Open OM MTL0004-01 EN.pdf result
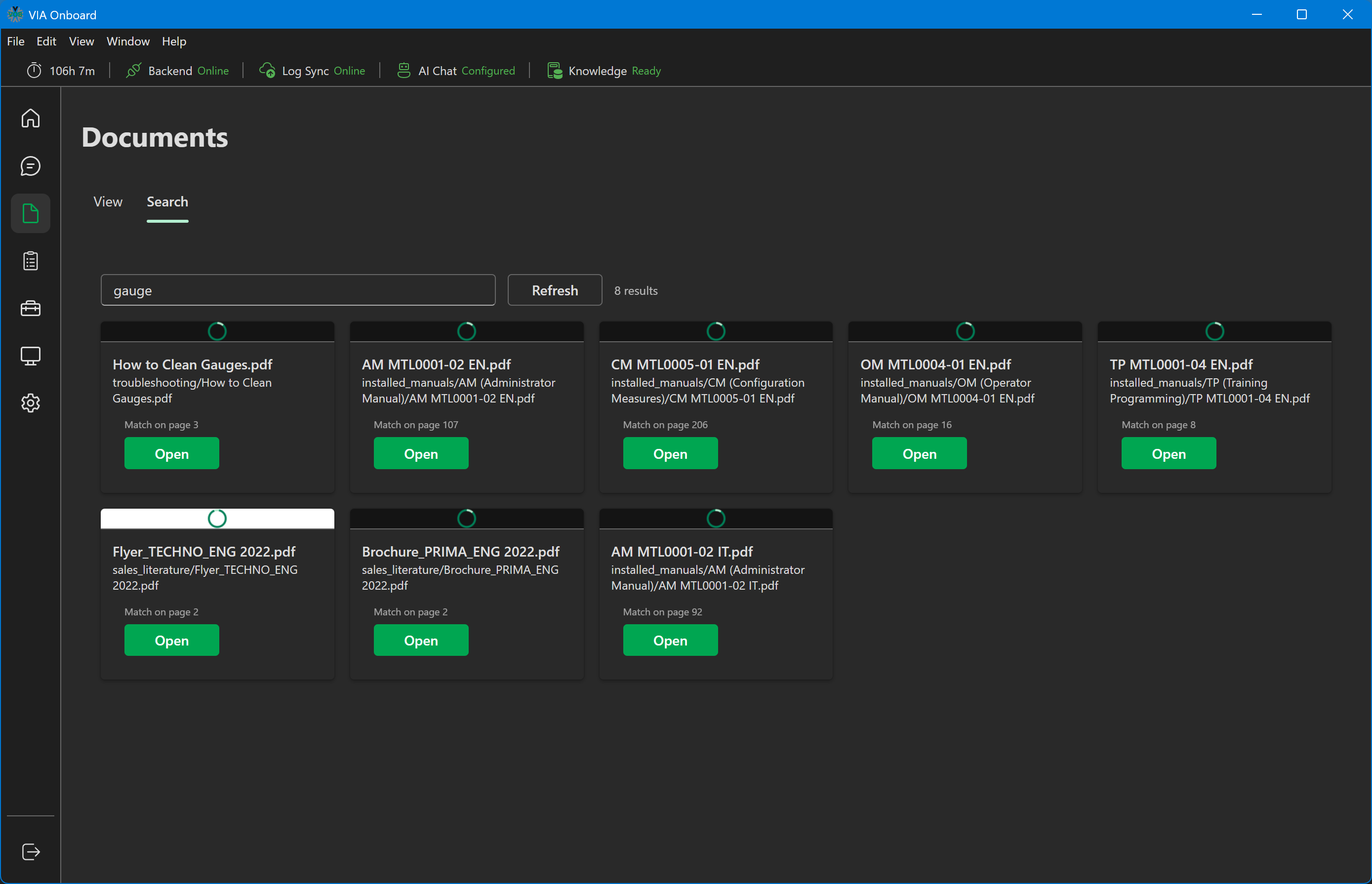The image size is (1372, 884). (919, 453)
